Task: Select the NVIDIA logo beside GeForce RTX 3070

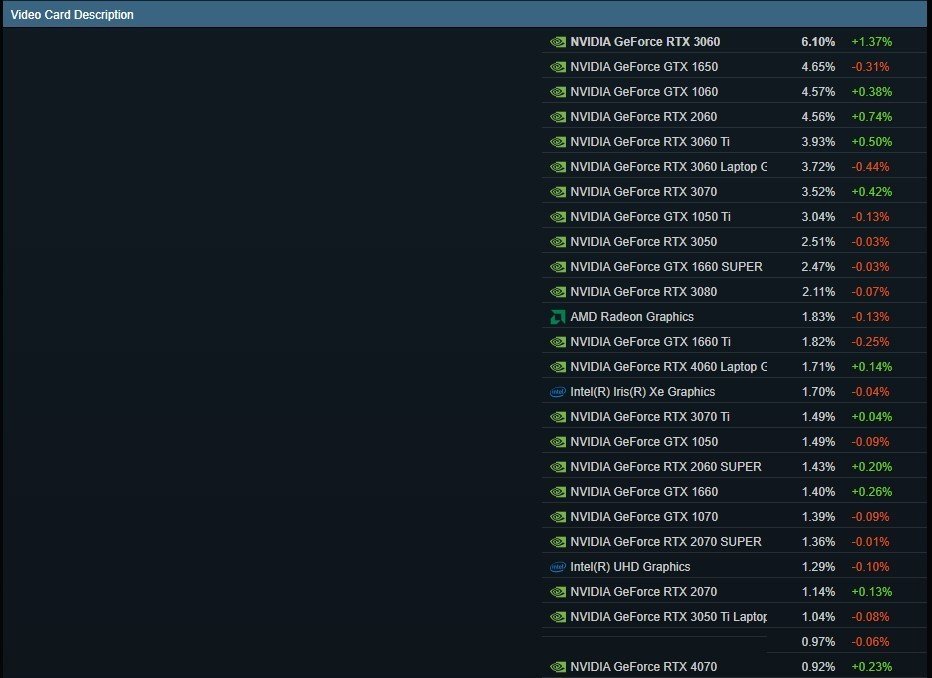Action: tap(558, 191)
